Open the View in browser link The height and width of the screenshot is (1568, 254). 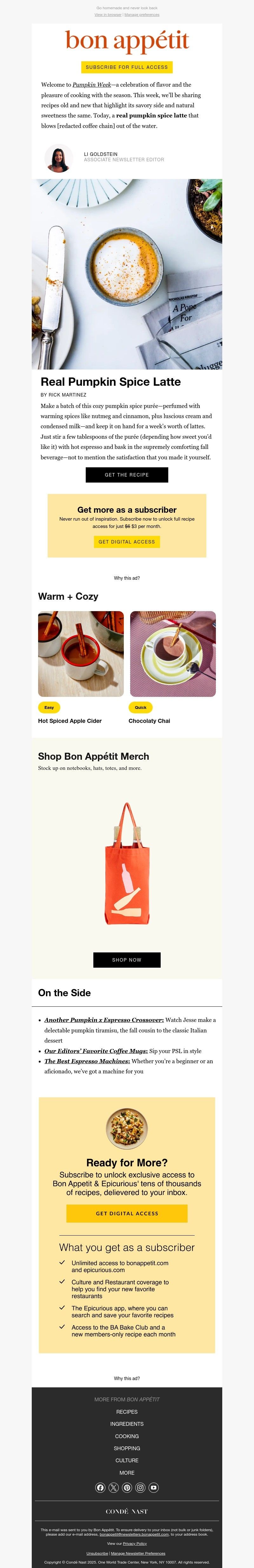click(108, 15)
